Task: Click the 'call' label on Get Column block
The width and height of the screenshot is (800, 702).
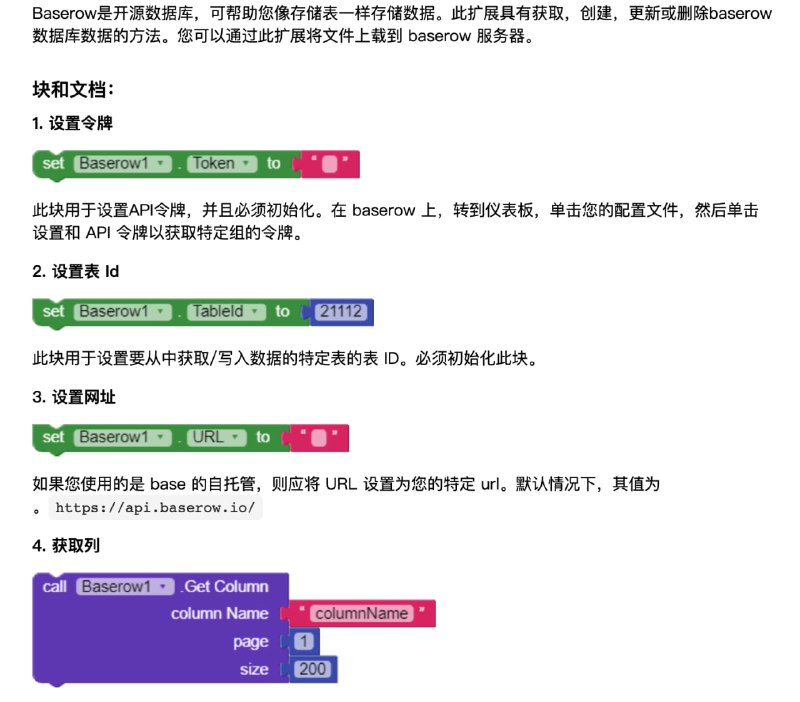Action: [55, 587]
